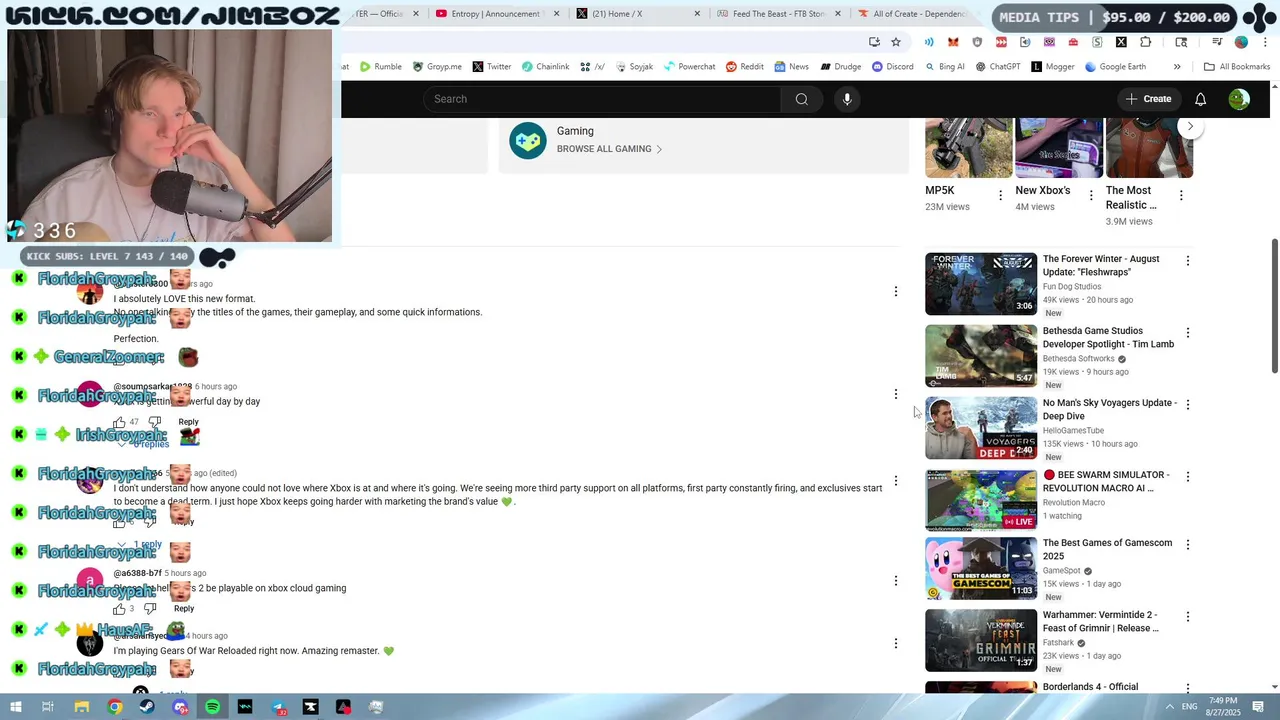Open No Man's Sky Voyagers thumbnail
Screen dimensions: 1280x720
point(981,428)
